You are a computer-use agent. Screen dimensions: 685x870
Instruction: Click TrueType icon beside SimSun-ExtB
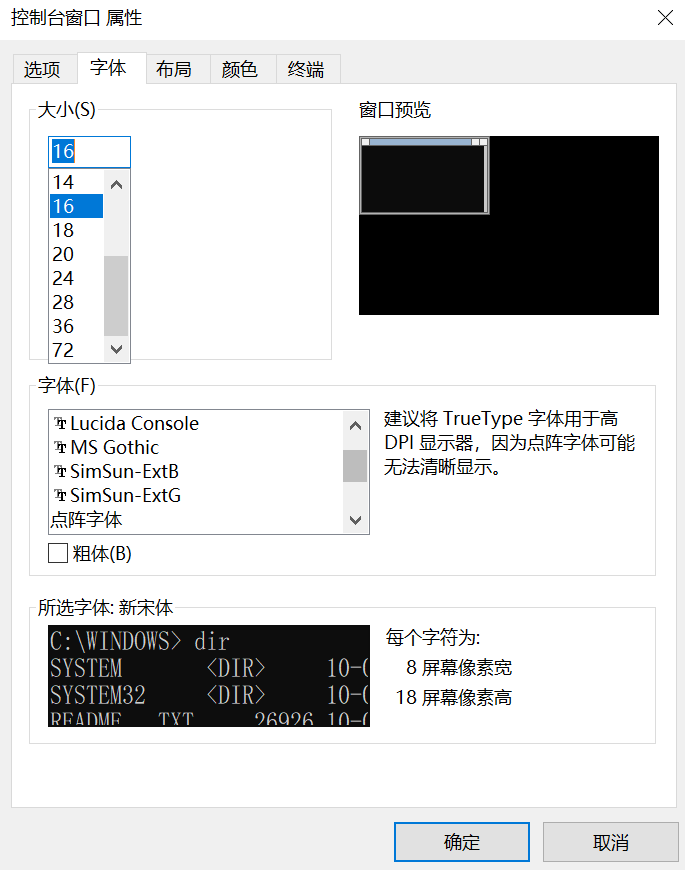60,471
